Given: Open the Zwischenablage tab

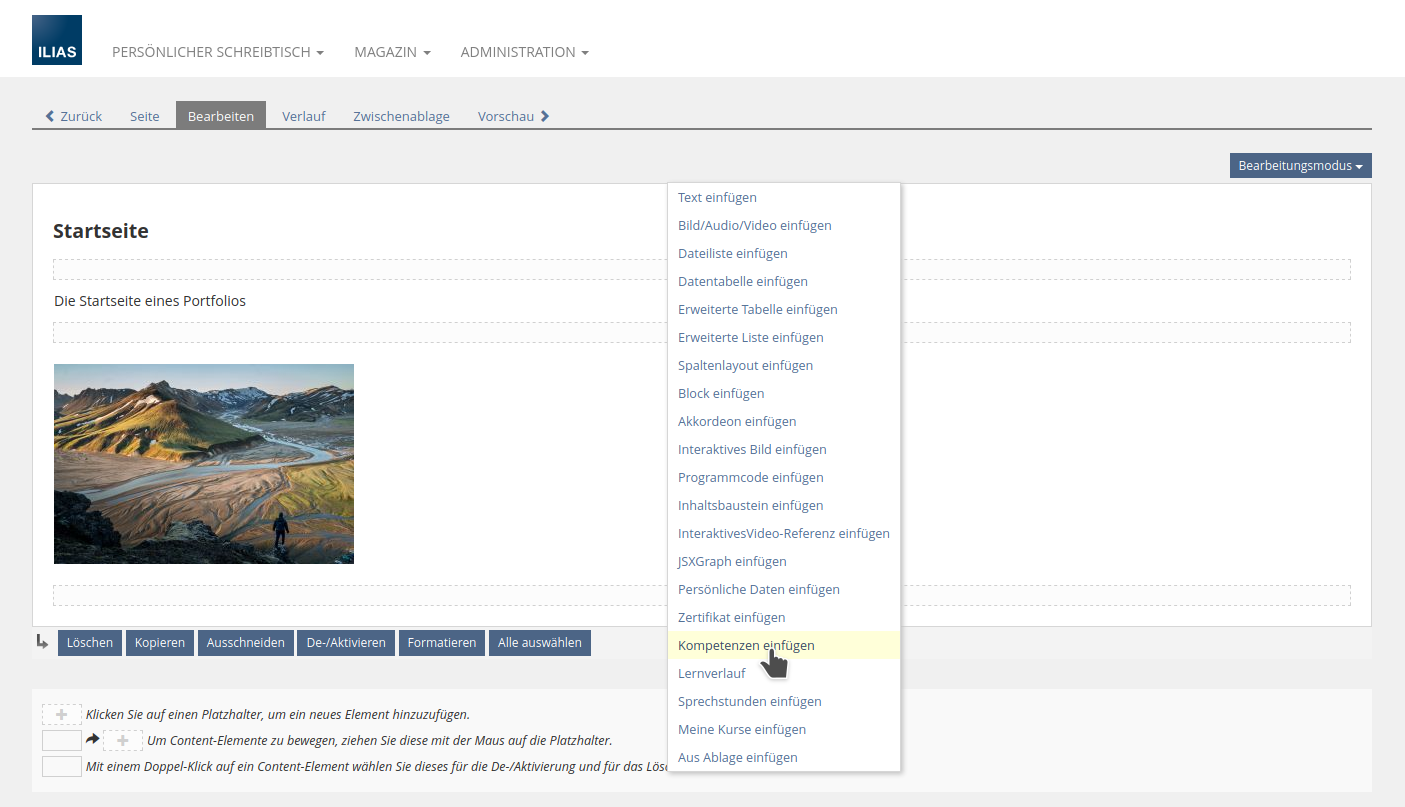Looking at the screenshot, I should [401, 116].
